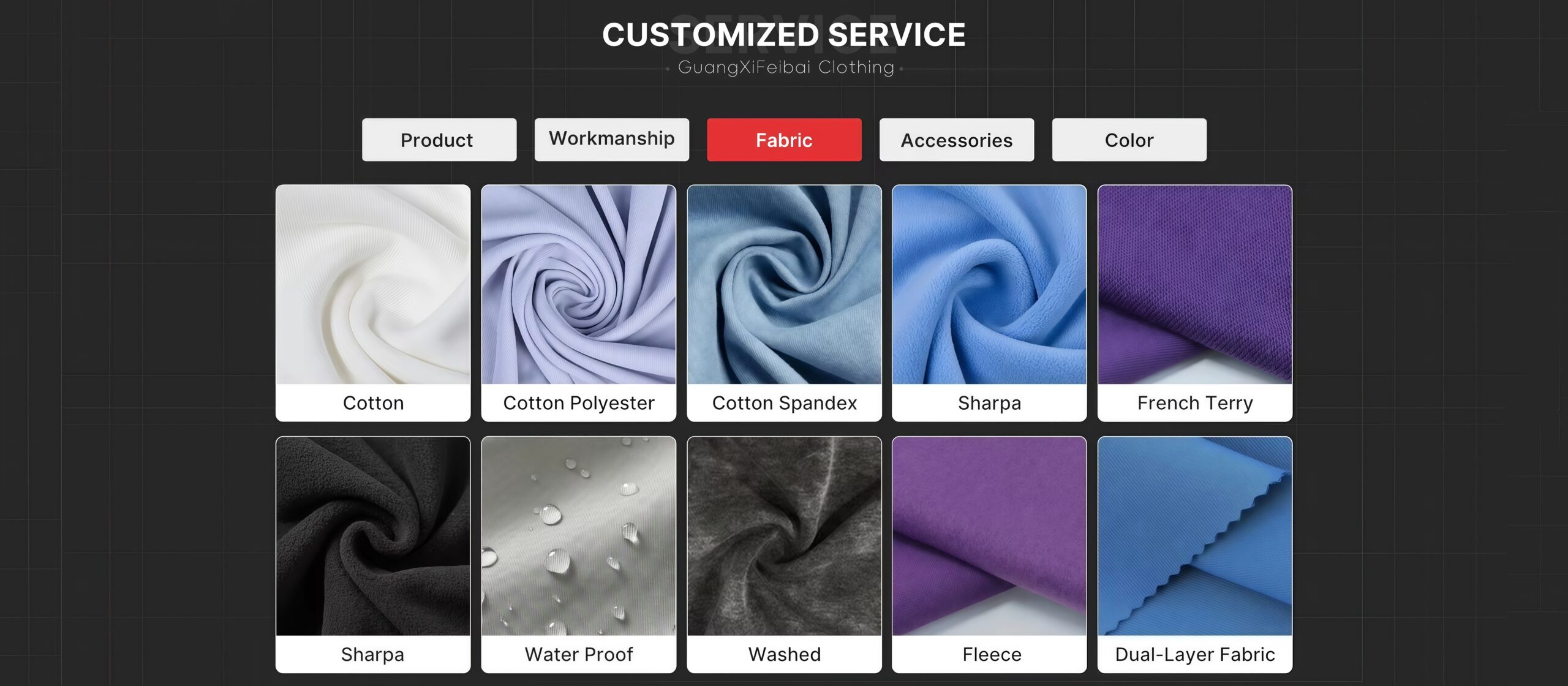Click the Water Proof caption label
This screenshot has height=686, width=1568.
(579, 654)
